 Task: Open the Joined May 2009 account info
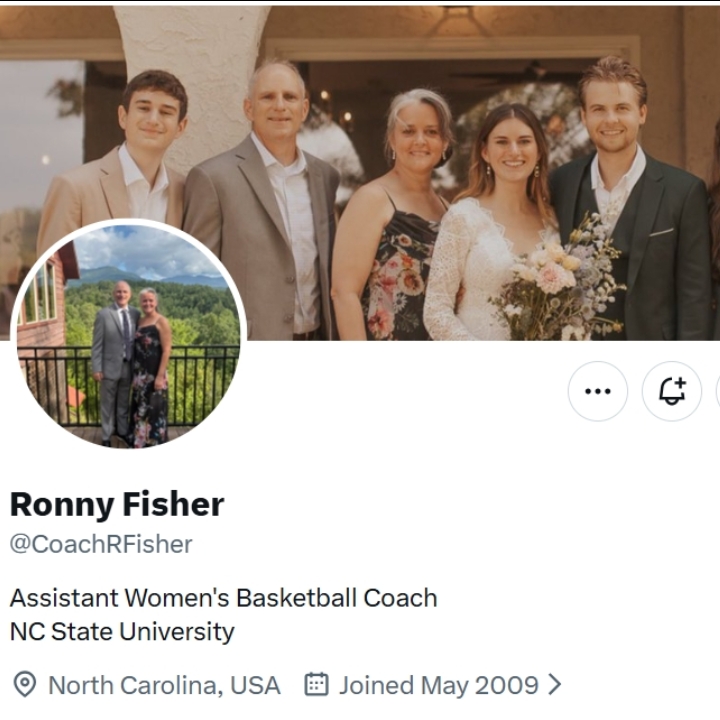[439, 685]
